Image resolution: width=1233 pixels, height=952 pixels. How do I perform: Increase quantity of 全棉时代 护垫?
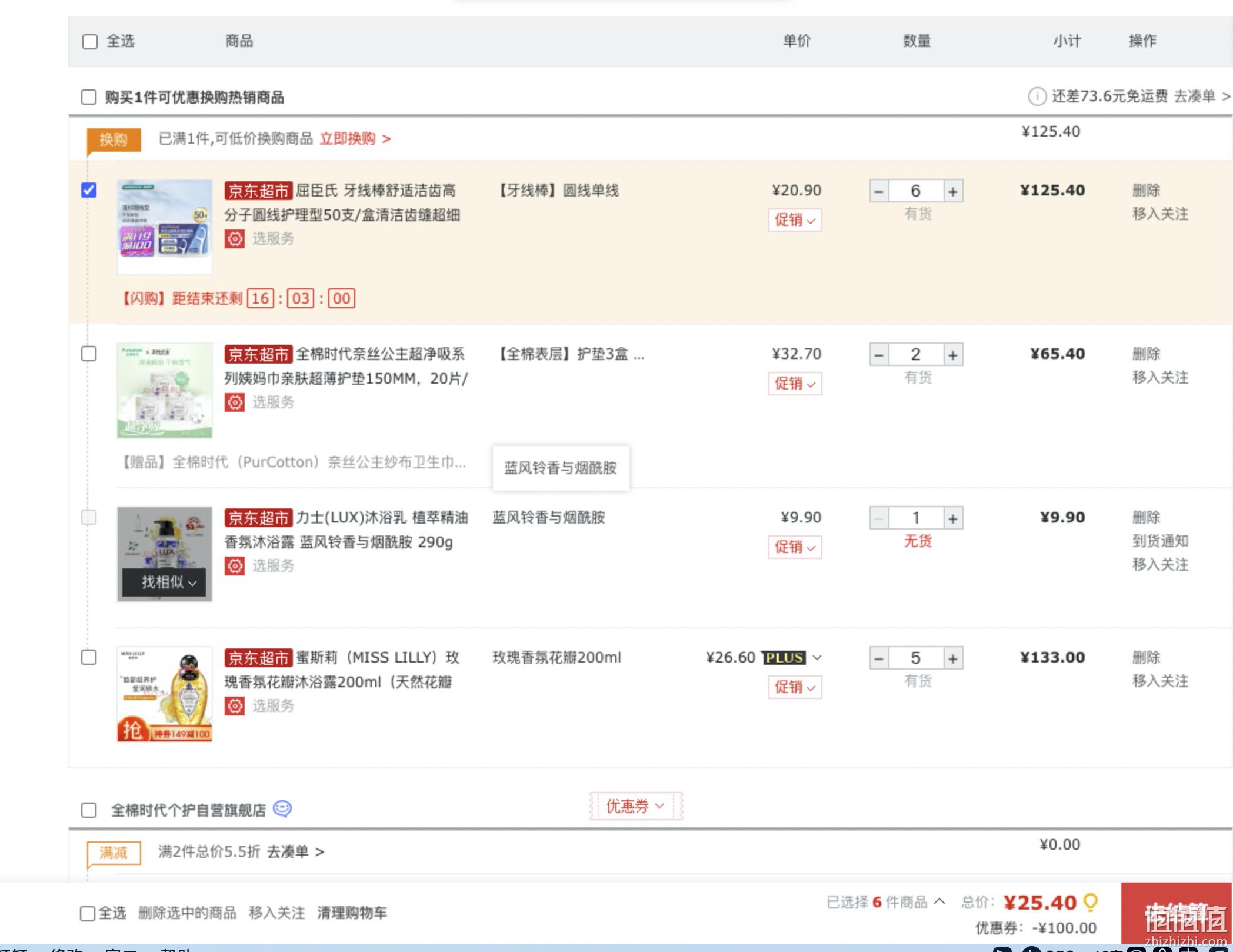[x=953, y=355]
